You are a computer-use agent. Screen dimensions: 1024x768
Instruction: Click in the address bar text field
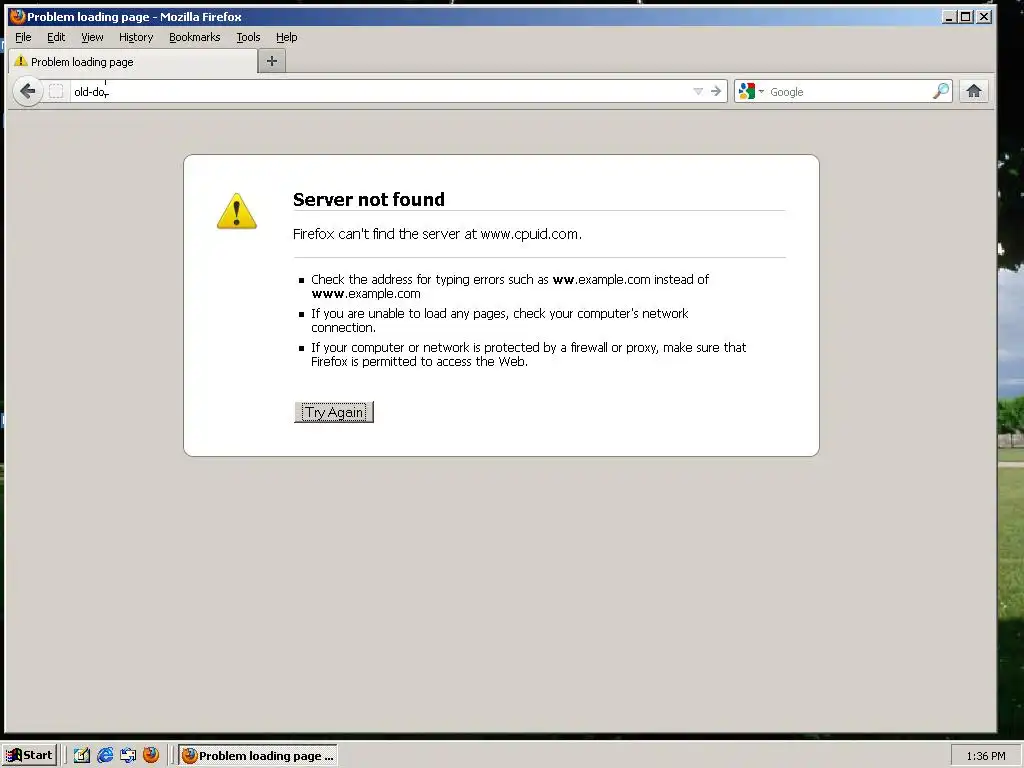(x=379, y=91)
